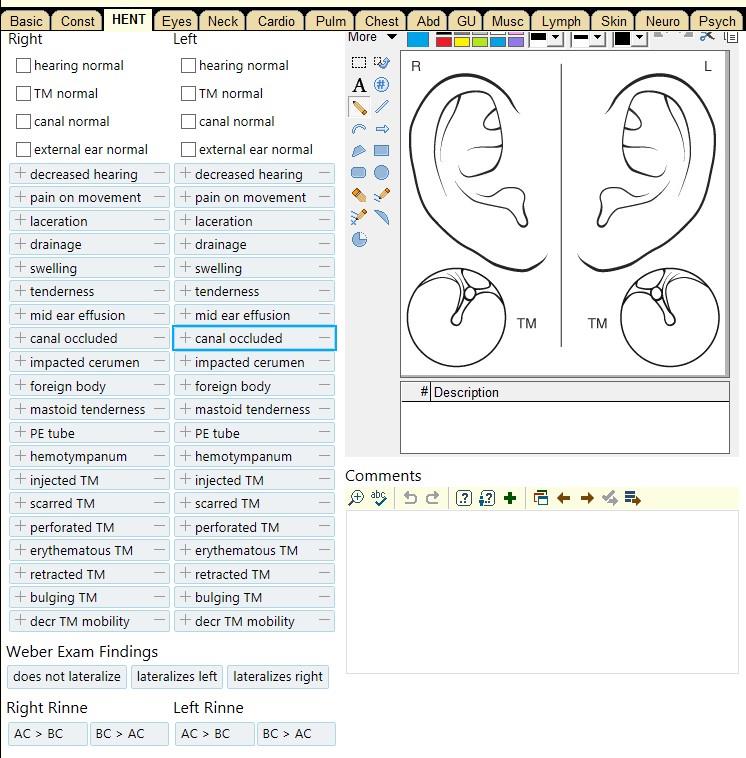
Task: Click inside the Comments text area
Action: point(542,590)
